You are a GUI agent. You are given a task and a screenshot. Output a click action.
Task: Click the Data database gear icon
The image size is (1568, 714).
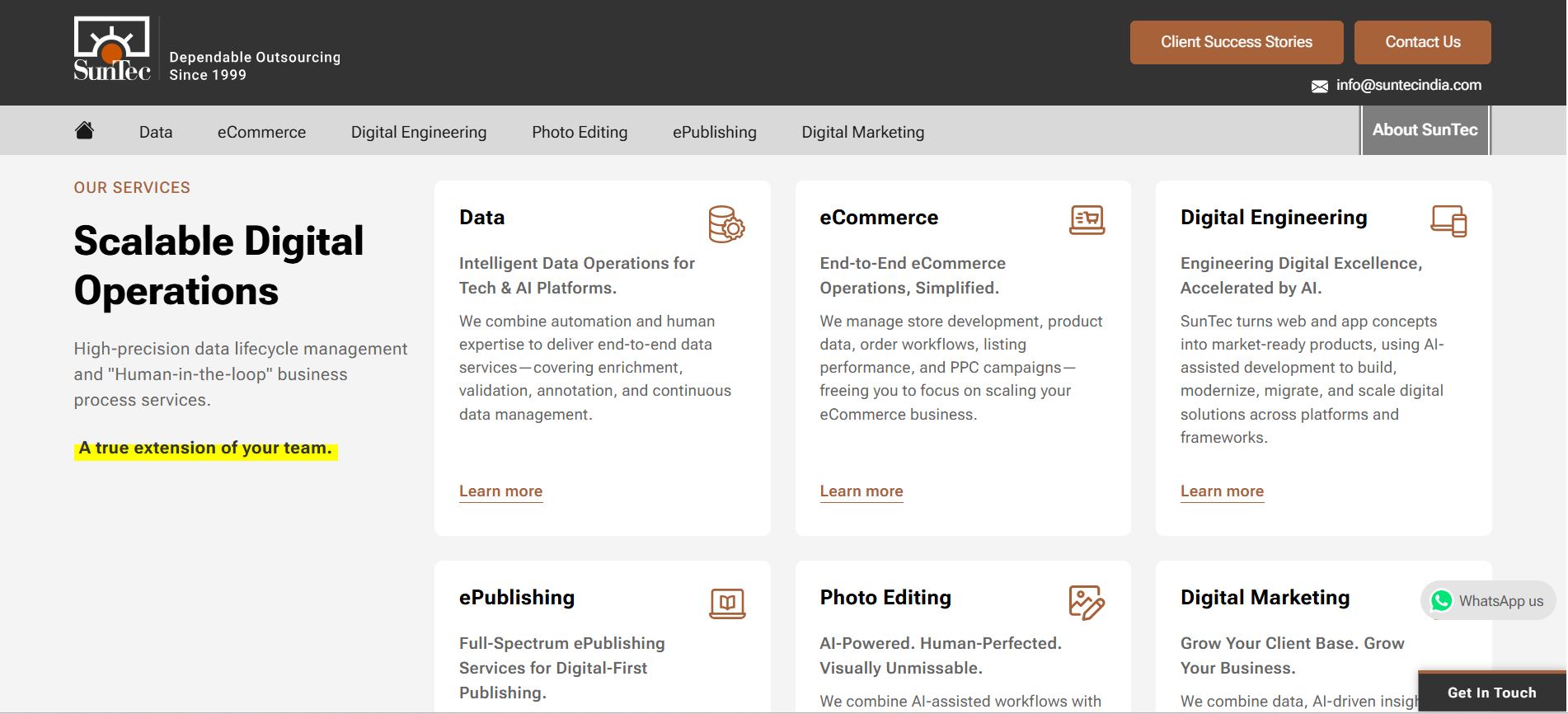726,223
